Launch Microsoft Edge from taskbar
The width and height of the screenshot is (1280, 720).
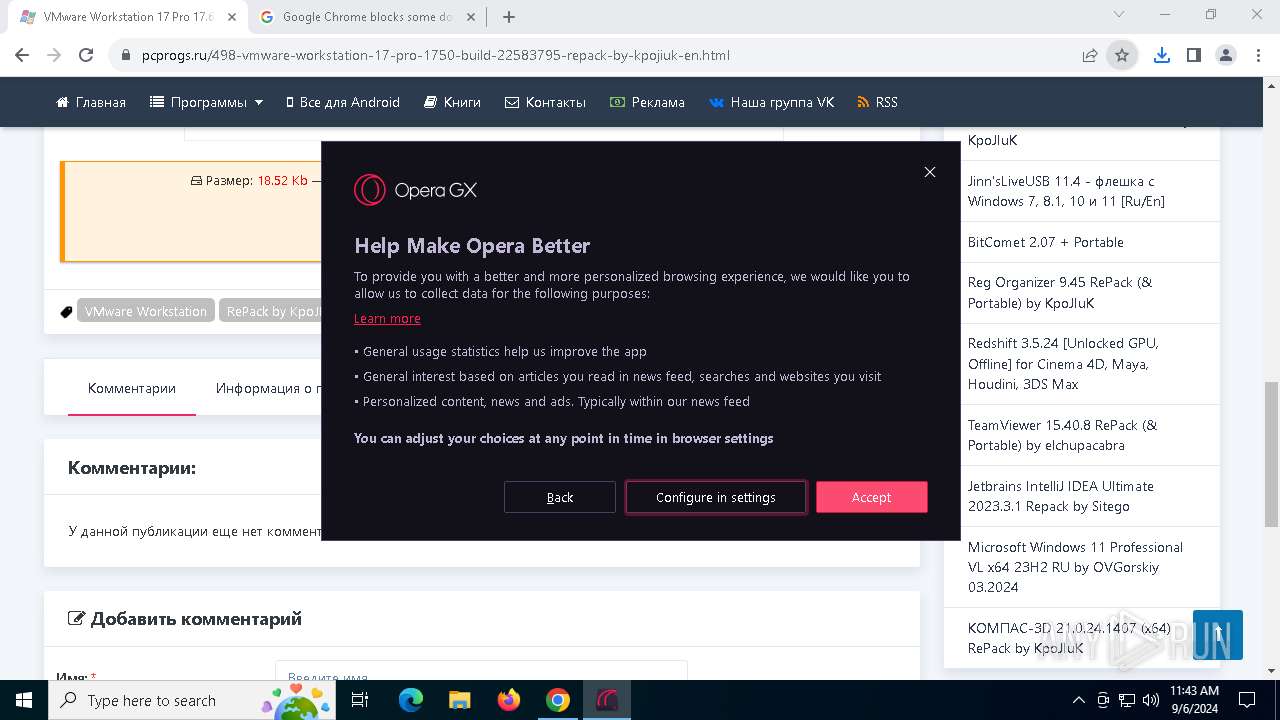411,700
